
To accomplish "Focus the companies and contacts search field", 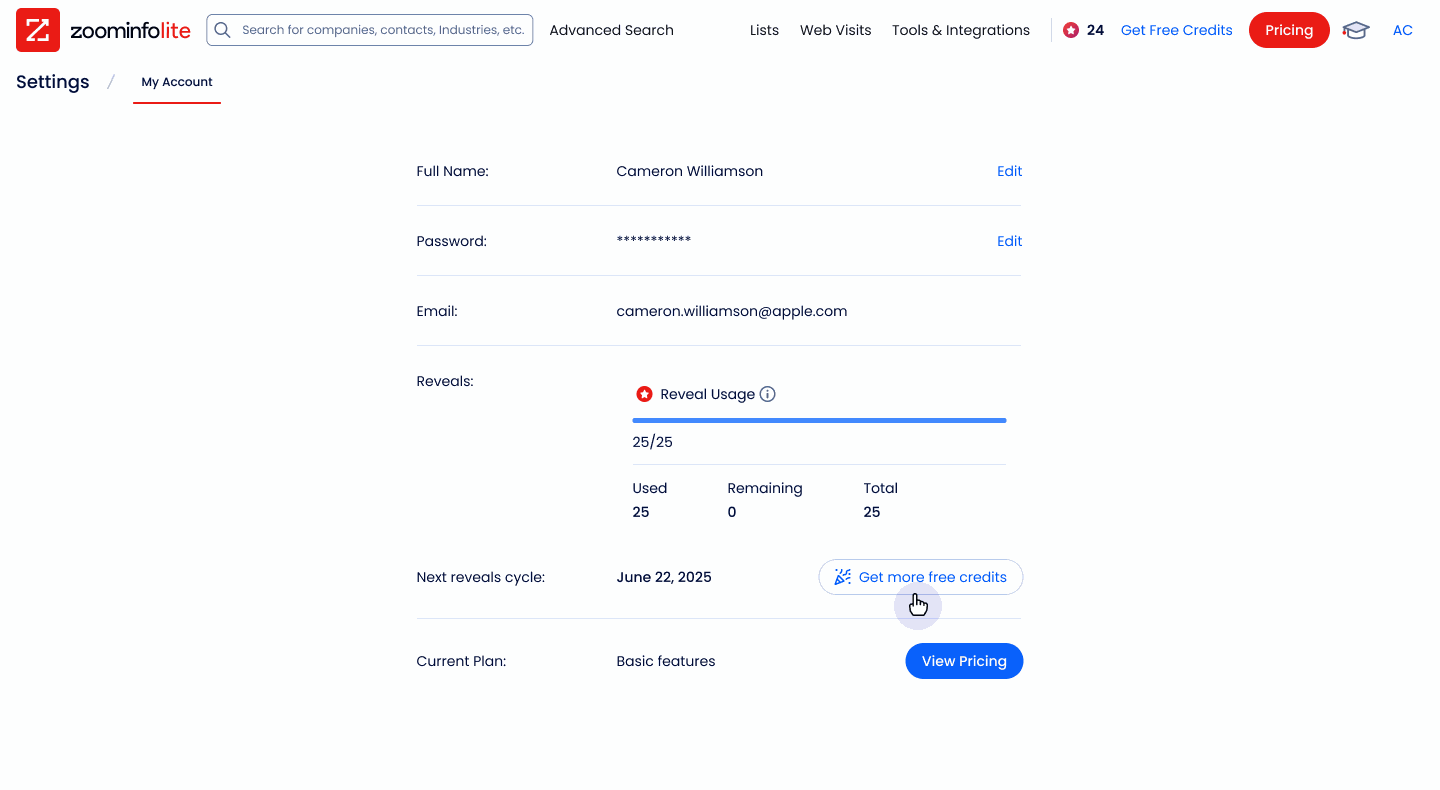I will 370,30.
